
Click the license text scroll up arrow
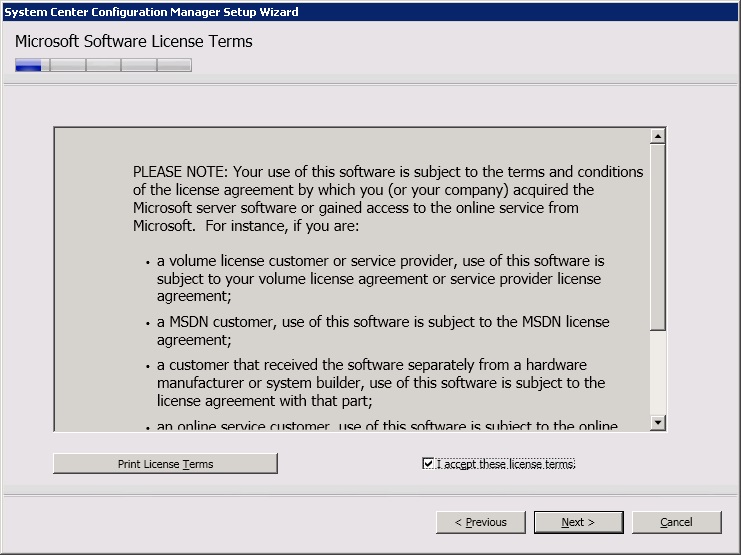point(657,135)
